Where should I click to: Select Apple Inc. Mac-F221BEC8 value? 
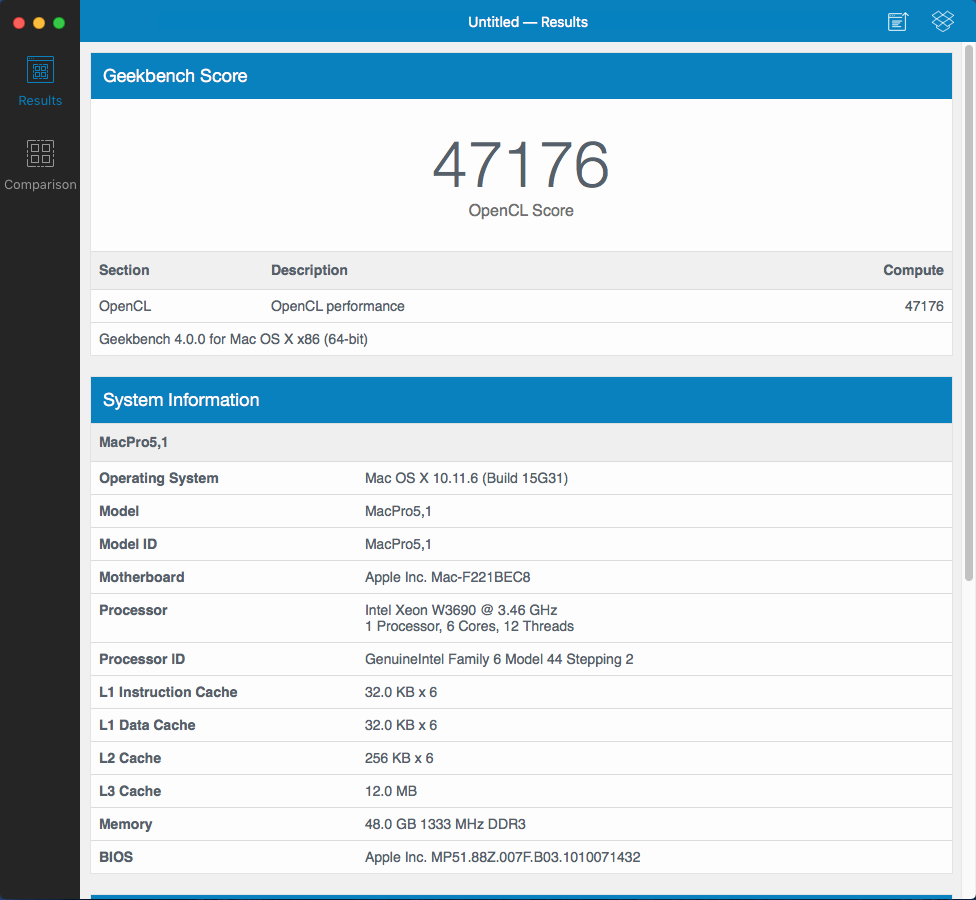tap(448, 577)
